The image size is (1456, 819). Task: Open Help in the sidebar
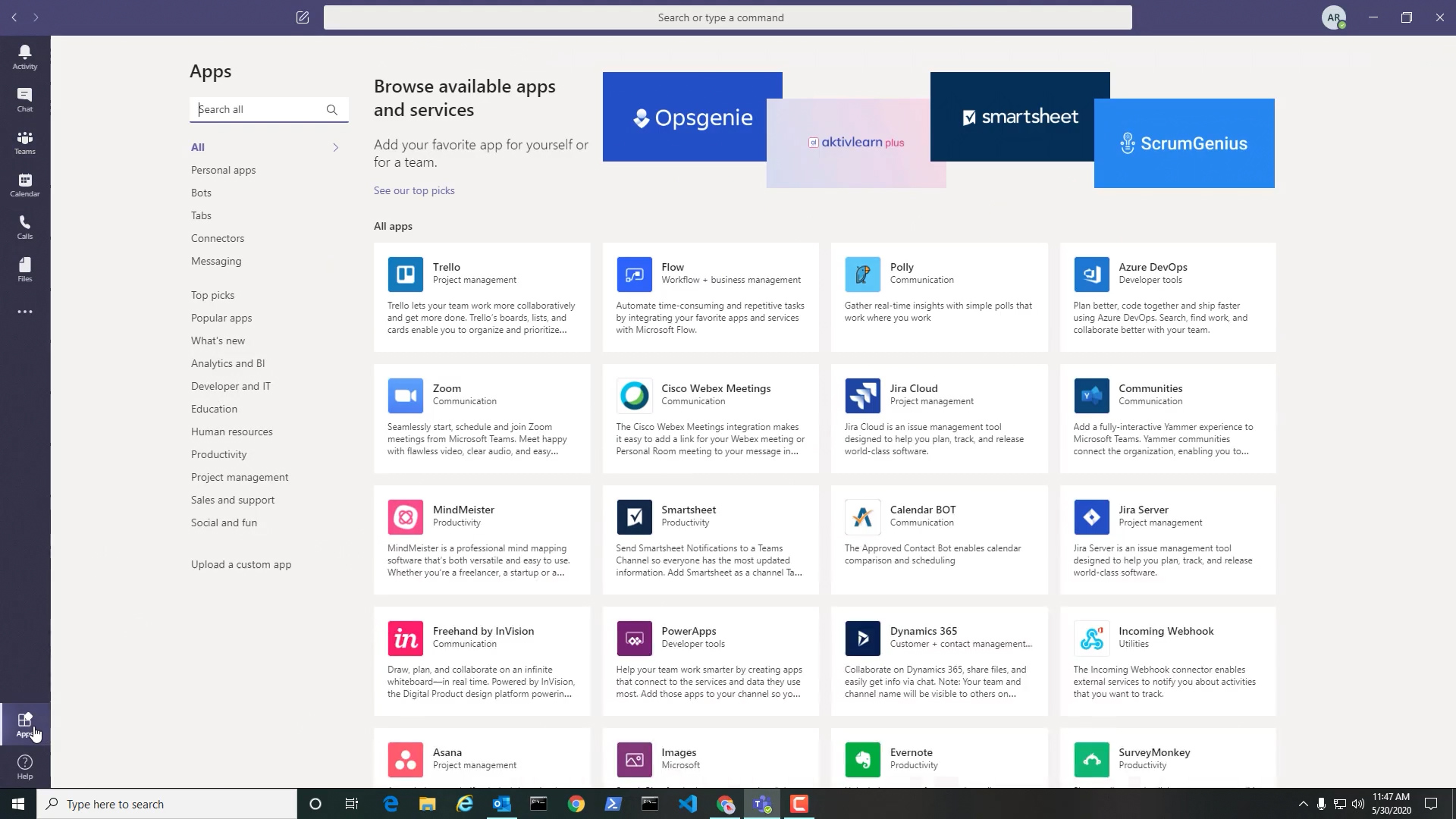click(25, 767)
